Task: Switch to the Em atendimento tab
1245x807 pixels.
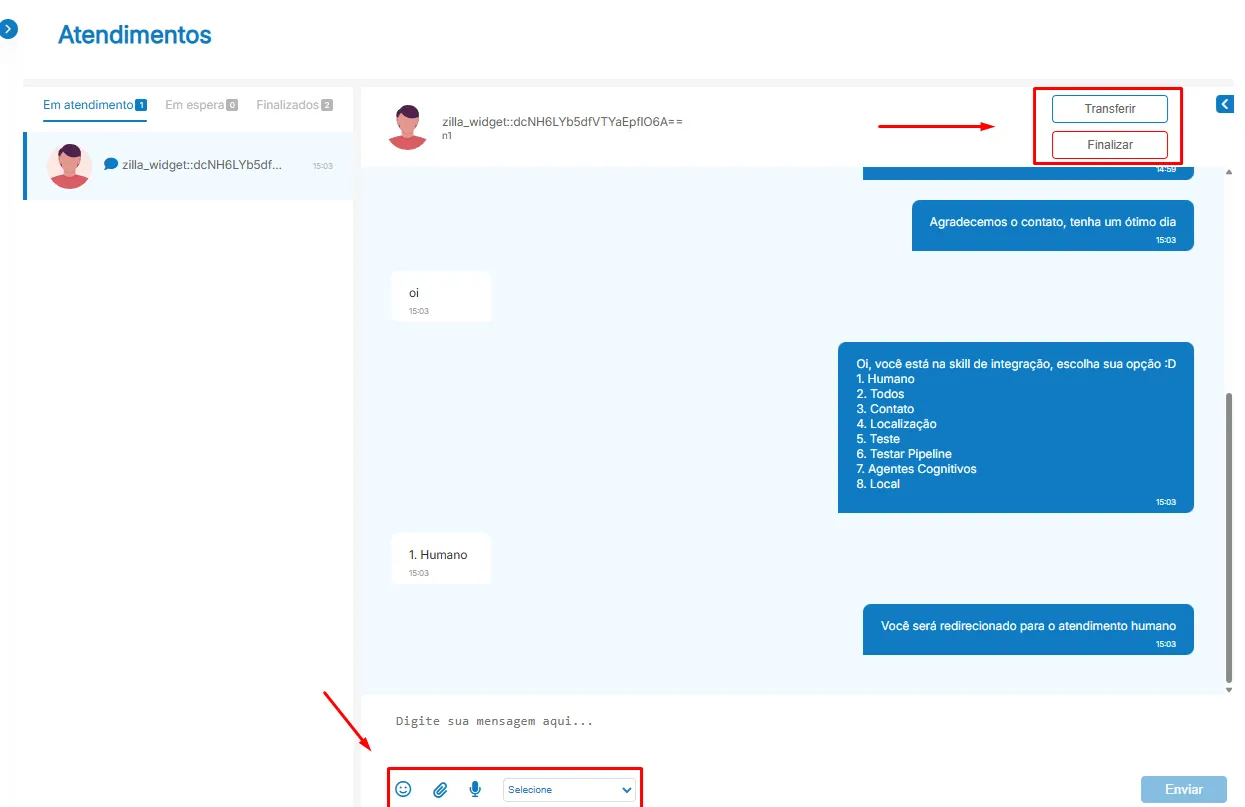Action: (95, 105)
